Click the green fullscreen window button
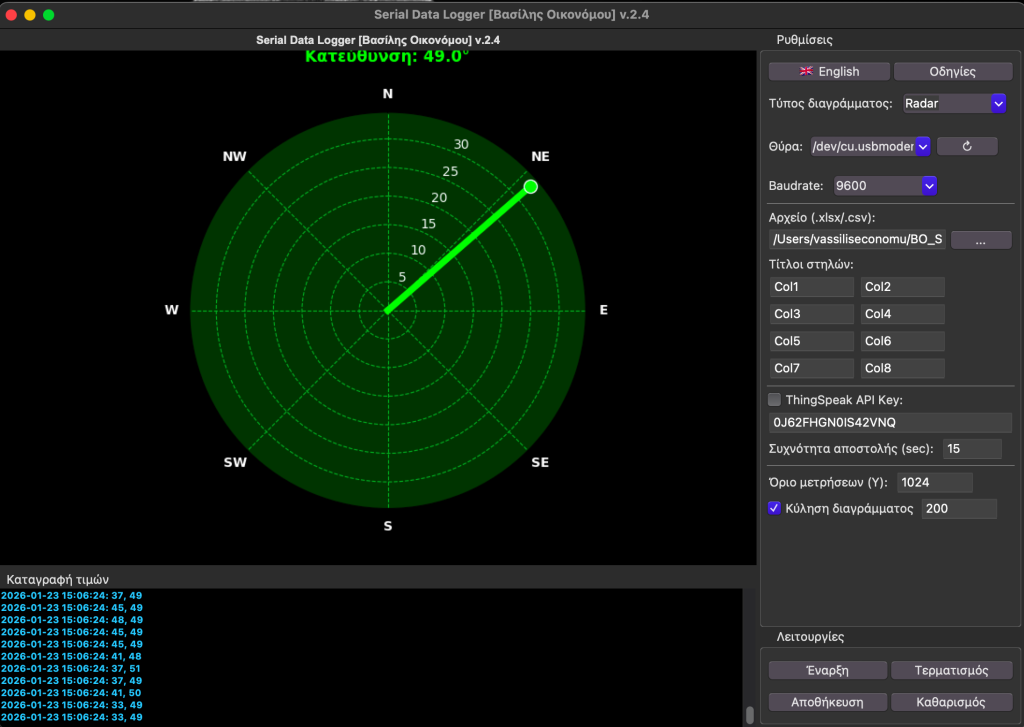Image resolution: width=1024 pixels, height=727 pixels. point(49,15)
